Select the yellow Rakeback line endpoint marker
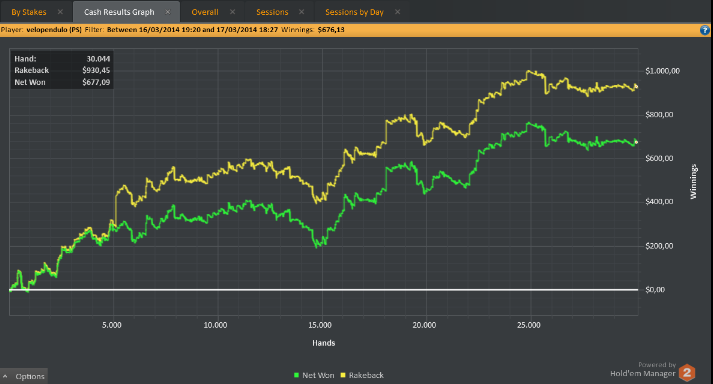The image size is (713, 384). [636, 86]
